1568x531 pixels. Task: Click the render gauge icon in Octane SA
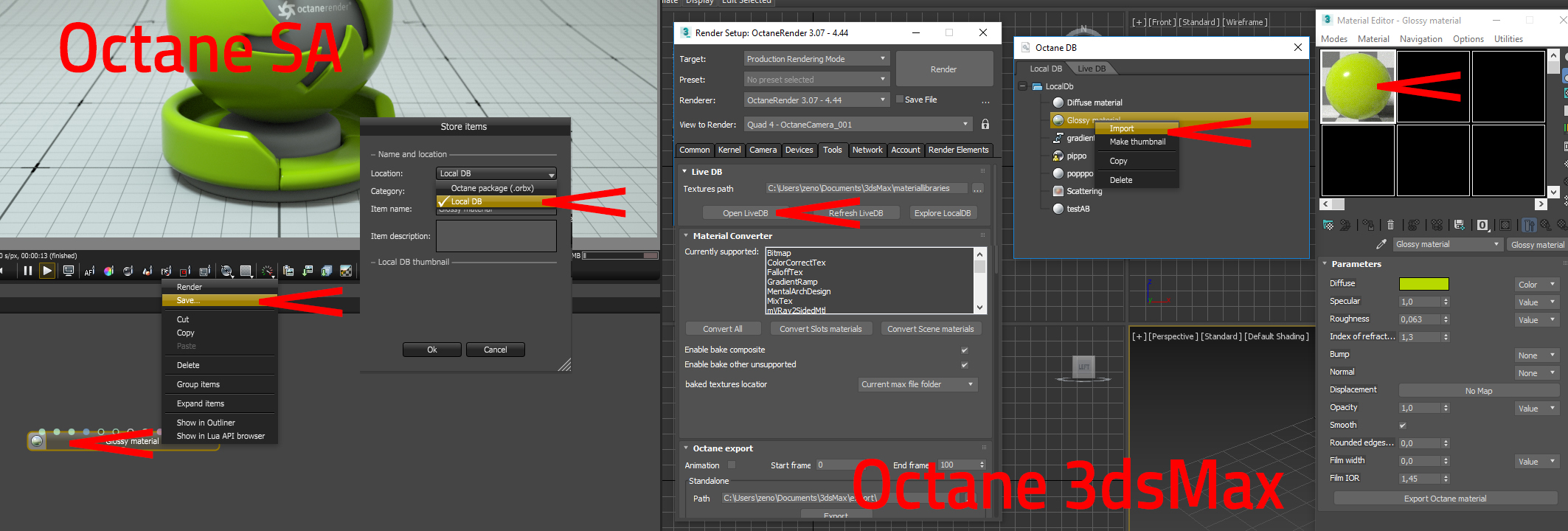(x=268, y=271)
